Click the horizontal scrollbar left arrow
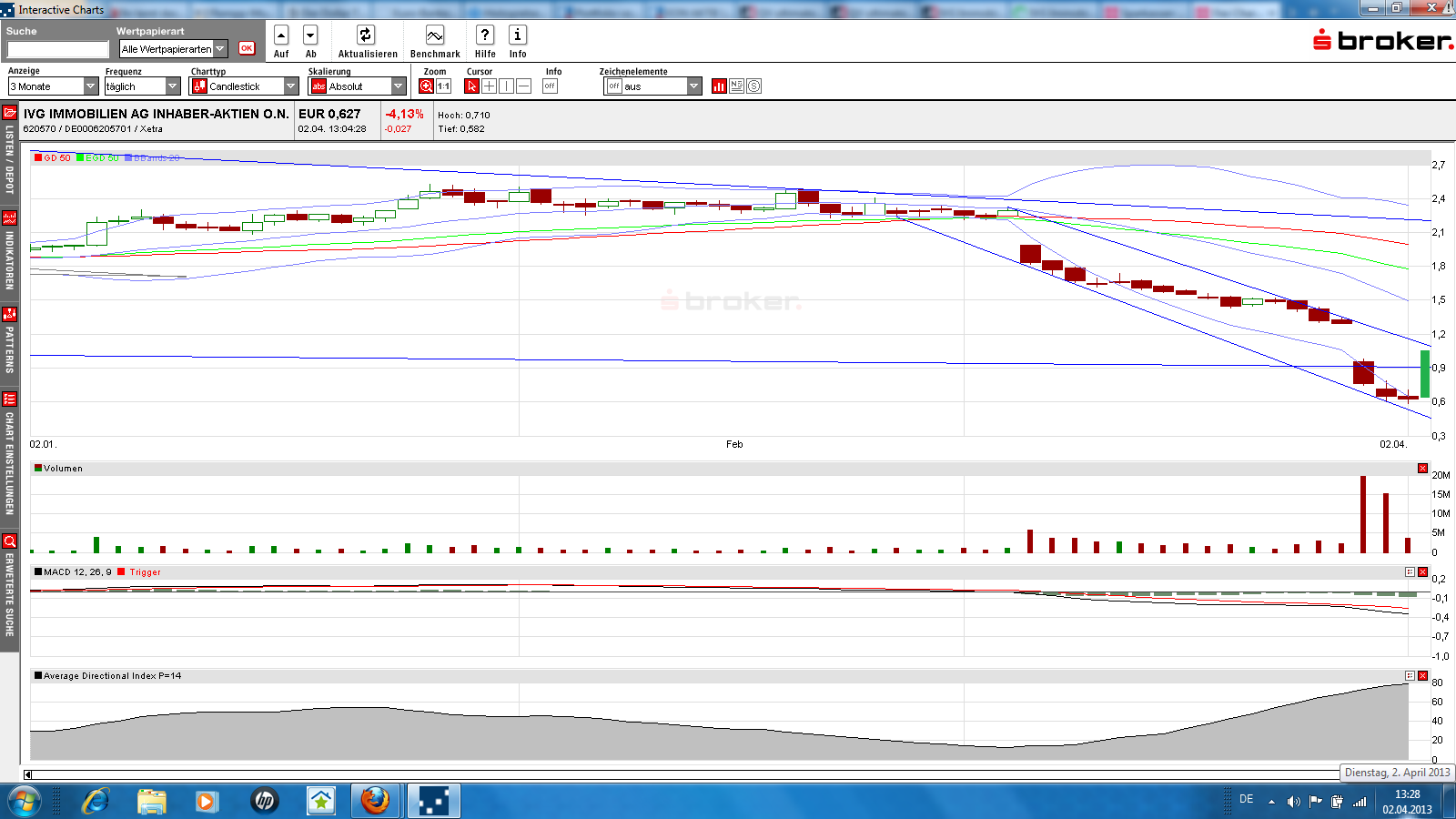1456x819 pixels. coord(27,774)
